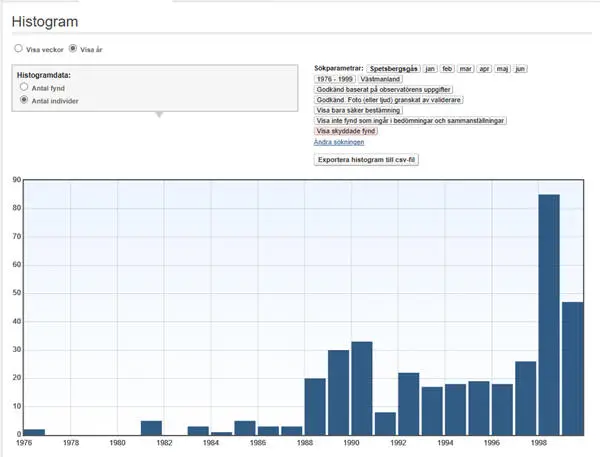Viewport: 600px width, 457px height.
Task: Click the 'Spetsbergsgås' search parameter tag
Action: (393, 68)
